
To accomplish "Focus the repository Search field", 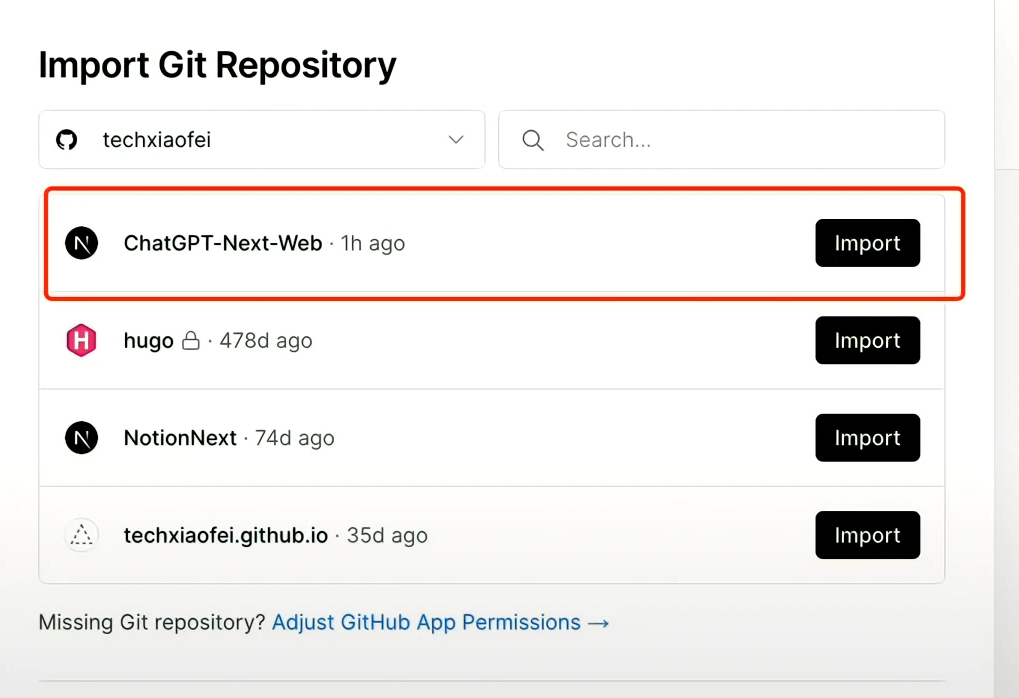I will [x=721, y=140].
